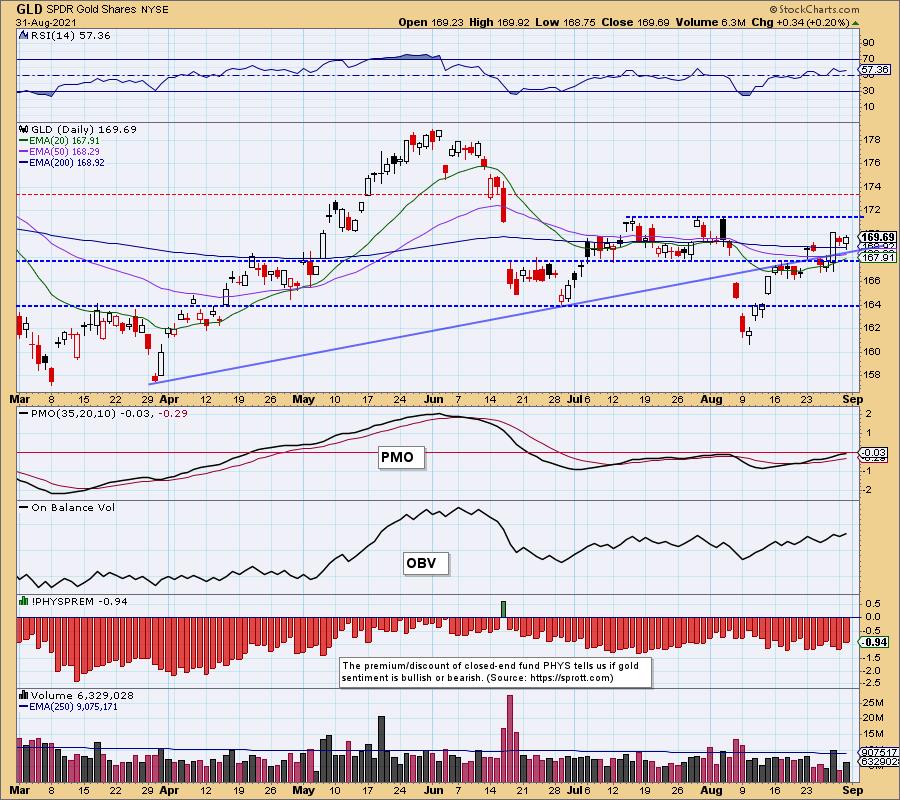Click the EMA(250) 9,075,171 volume legend
The height and width of the screenshot is (800, 900).
click(x=68, y=707)
